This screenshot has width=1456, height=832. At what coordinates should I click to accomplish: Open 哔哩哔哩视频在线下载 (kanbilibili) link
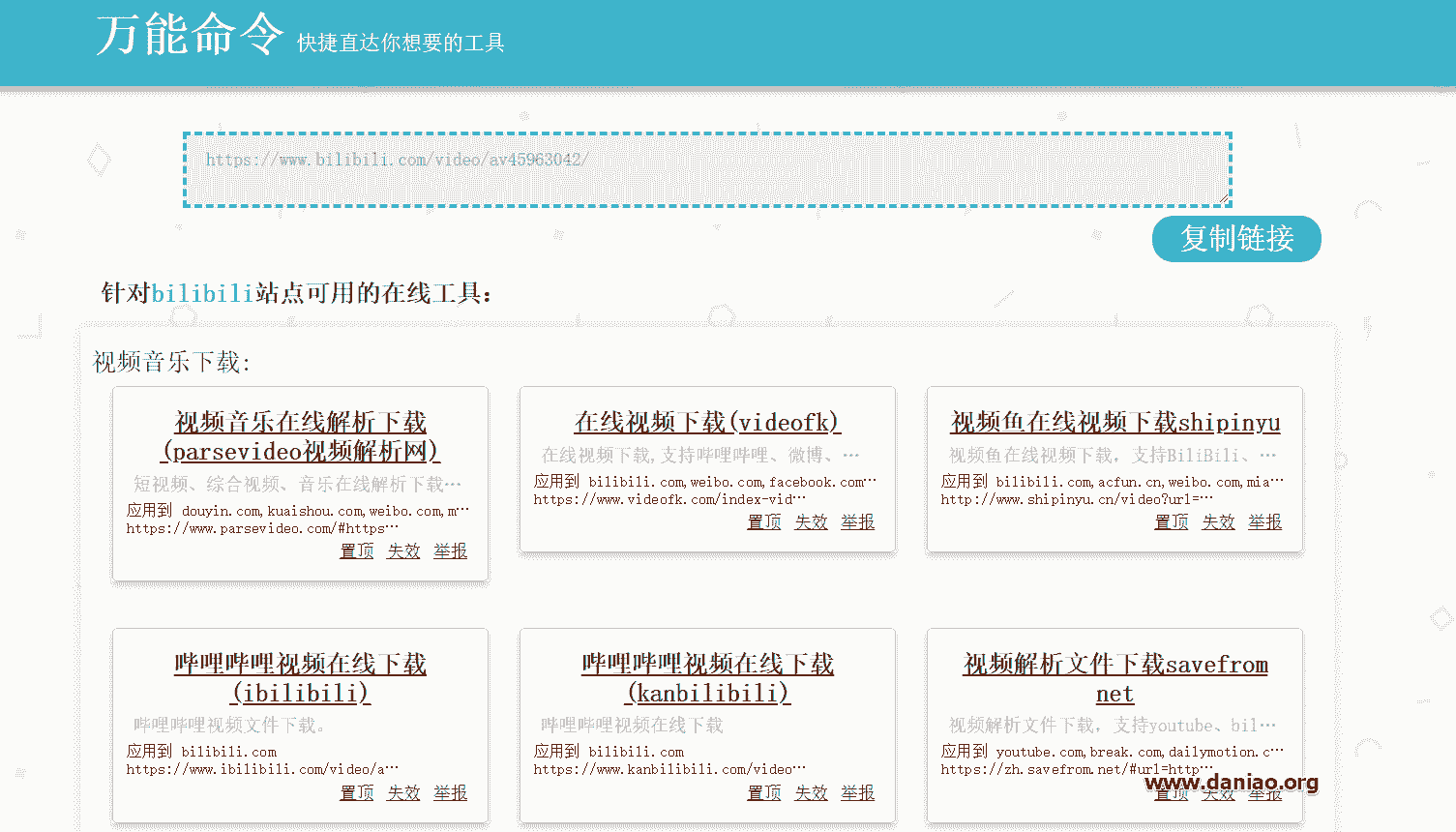[x=707, y=678]
